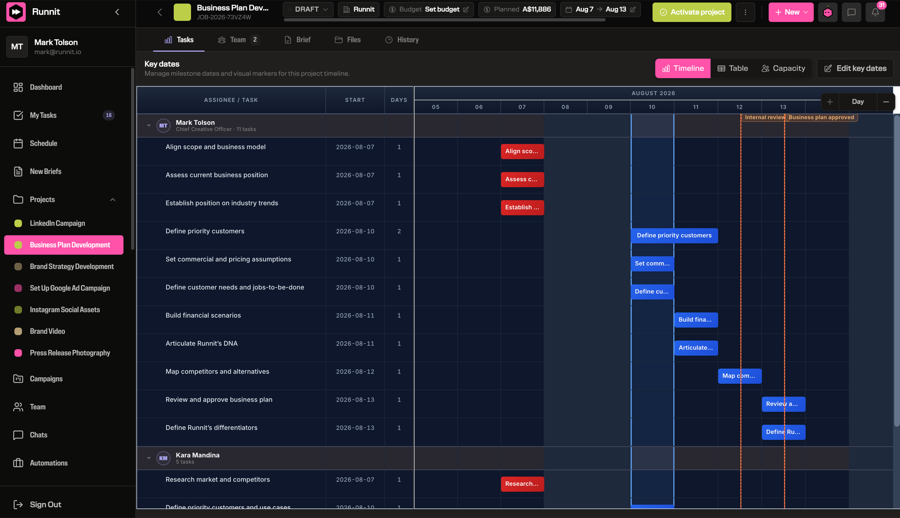Screen dimensions: 900x518
Task: Open Campaigns from the sidebar
Action: click(x=46, y=379)
